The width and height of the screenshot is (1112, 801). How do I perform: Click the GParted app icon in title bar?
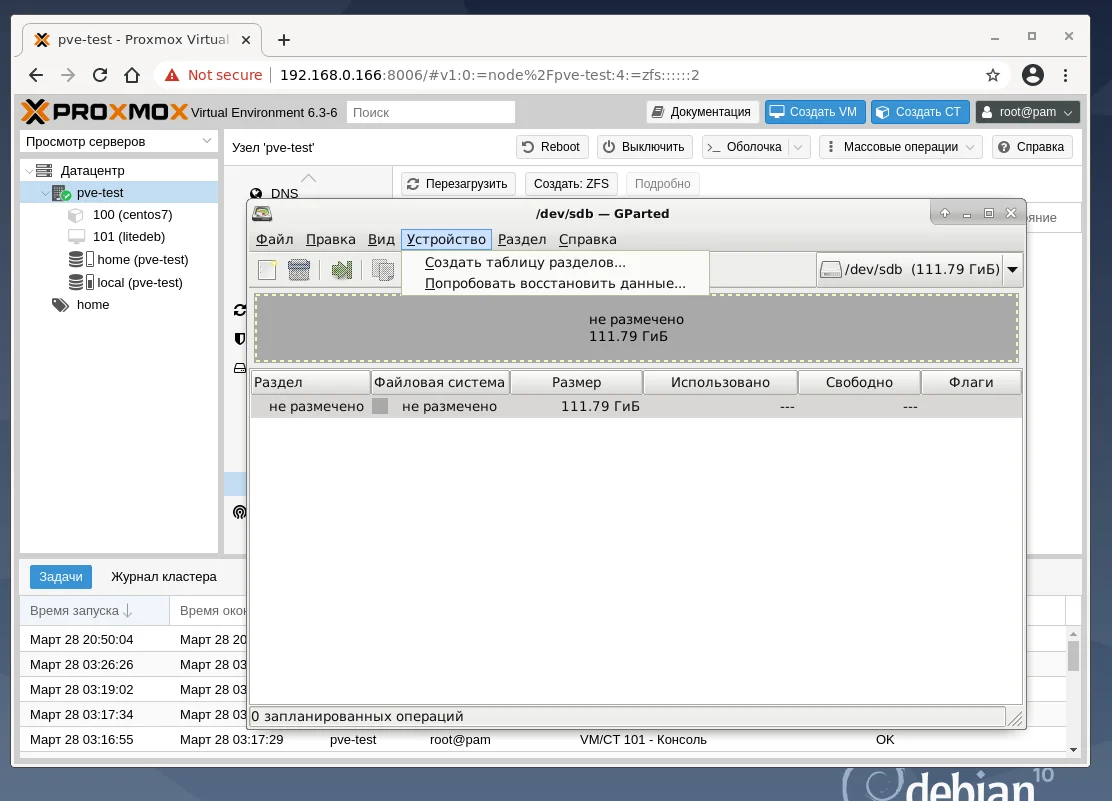point(262,214)
